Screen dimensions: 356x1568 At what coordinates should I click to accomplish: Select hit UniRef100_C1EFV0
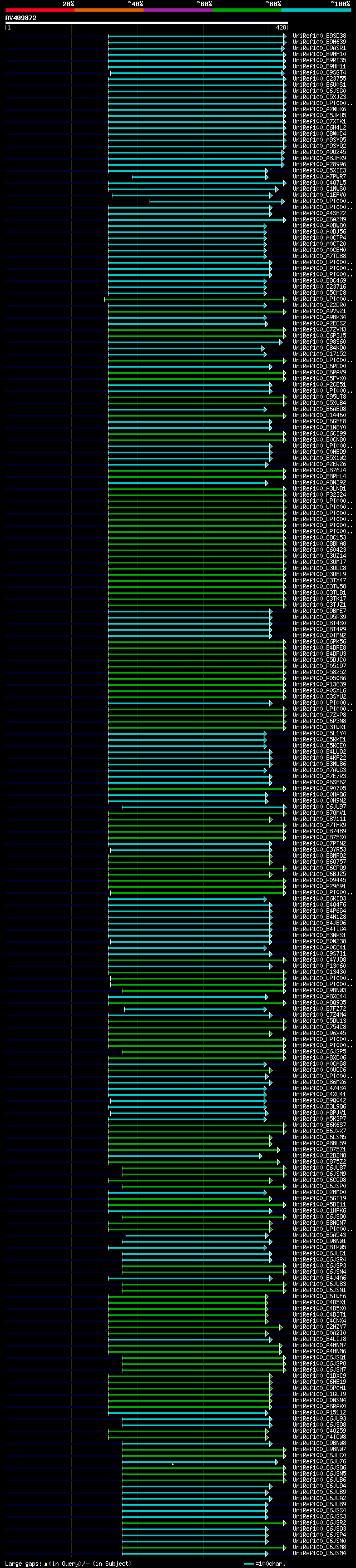click(x=319, y=195)
